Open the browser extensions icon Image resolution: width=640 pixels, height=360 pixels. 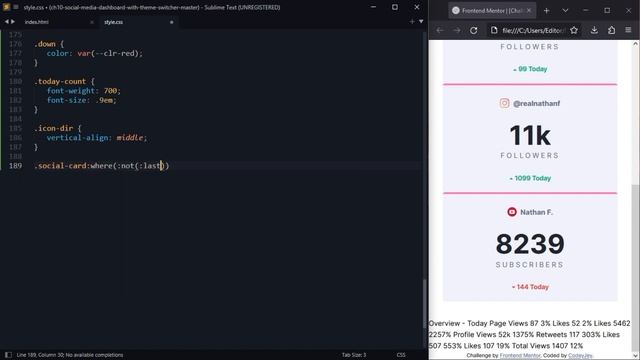pyautogui.click(x=611, y=30)
